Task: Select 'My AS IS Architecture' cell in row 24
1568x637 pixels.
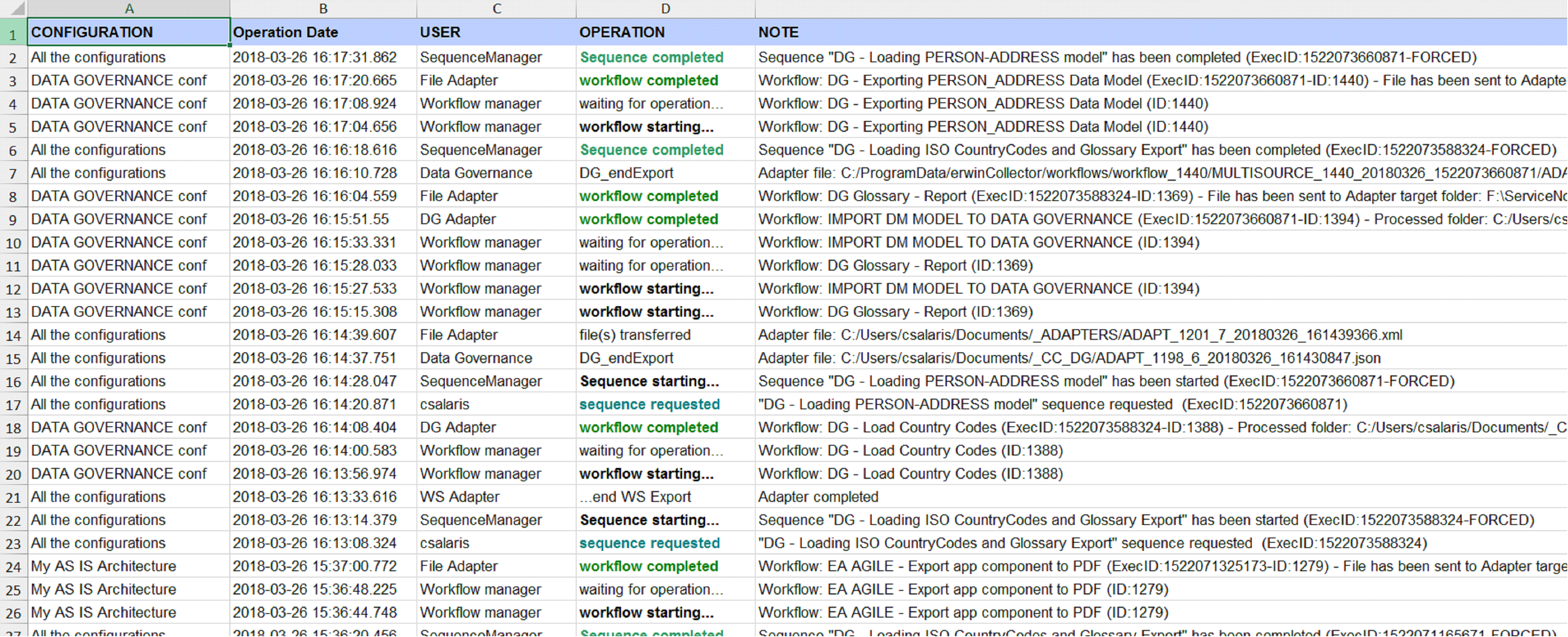Action: pyautogui.click(x=104, y=566)
